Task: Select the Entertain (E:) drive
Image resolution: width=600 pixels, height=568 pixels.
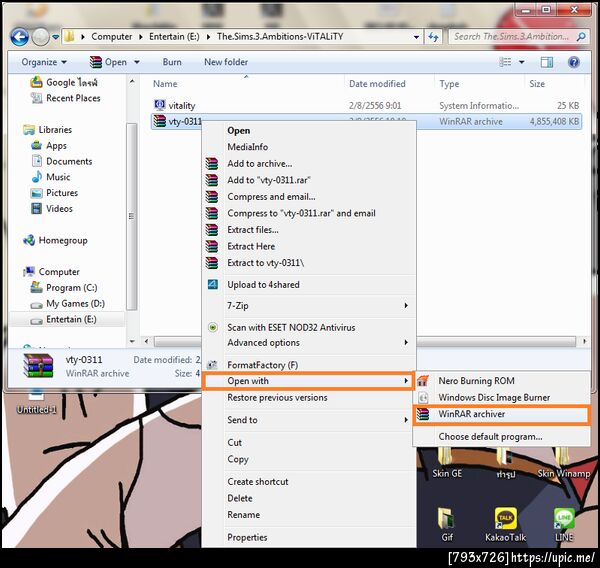Action: point(63,319)
